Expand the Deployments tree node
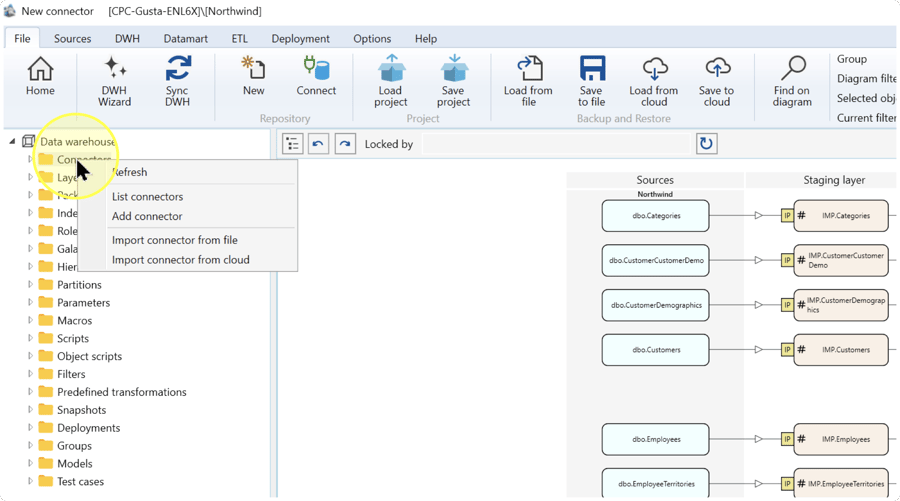 coord(30,428)
